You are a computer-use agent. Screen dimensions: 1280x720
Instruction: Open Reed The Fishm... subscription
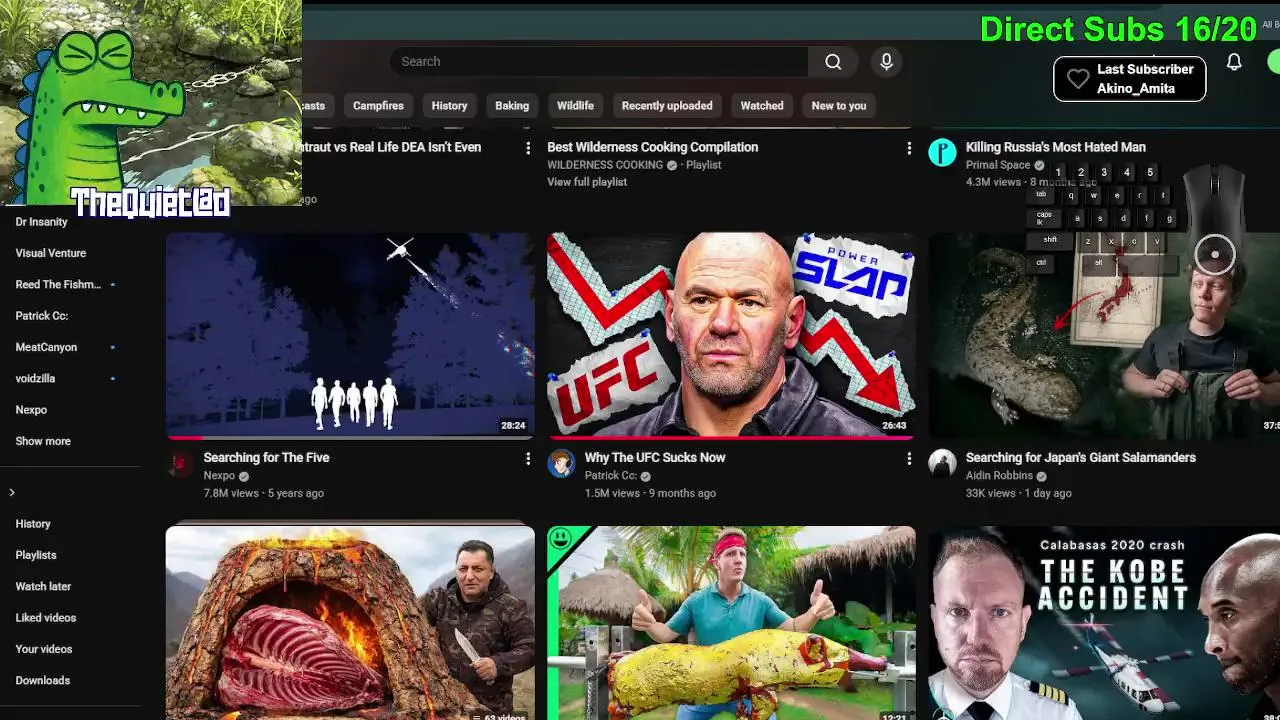pos(58,285)
